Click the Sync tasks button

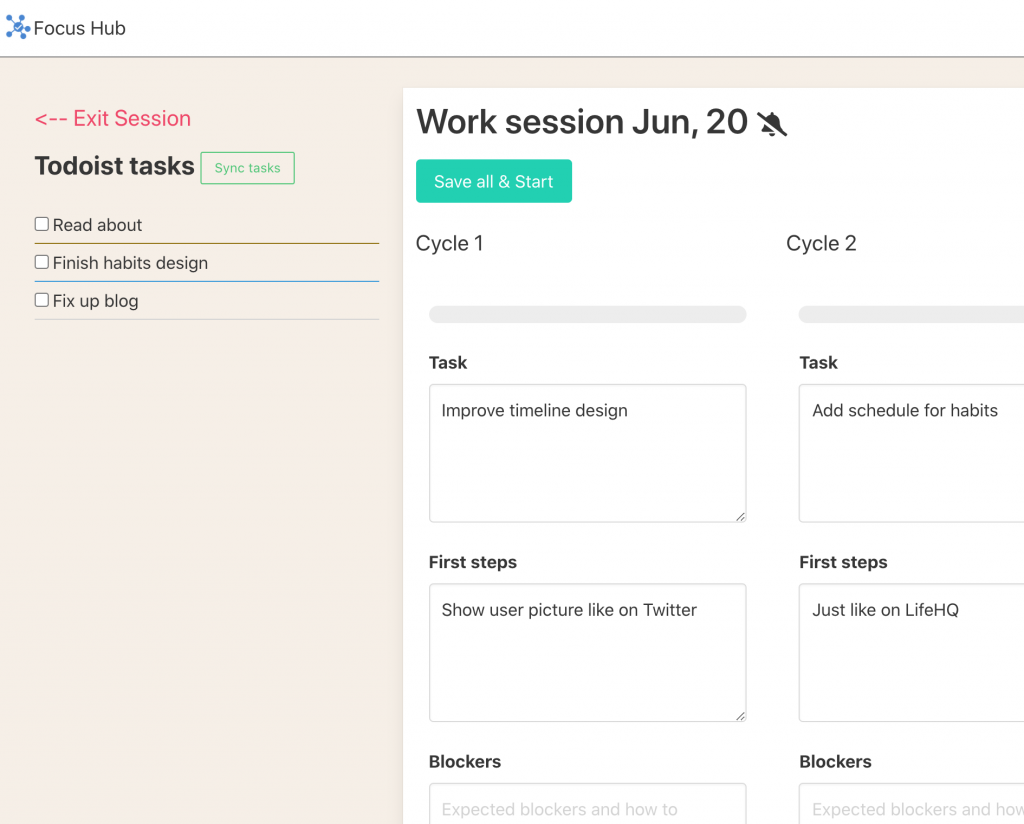tap(248, 168)
